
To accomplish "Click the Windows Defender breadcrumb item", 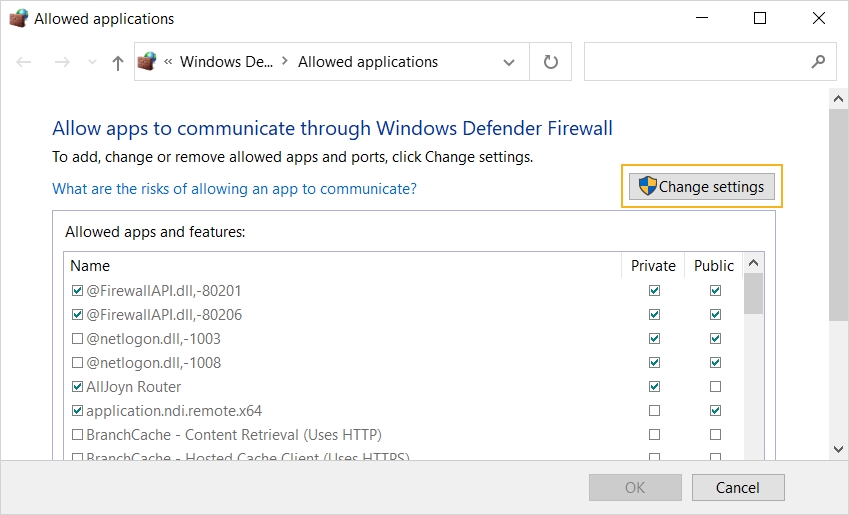I will pos(225,62).
